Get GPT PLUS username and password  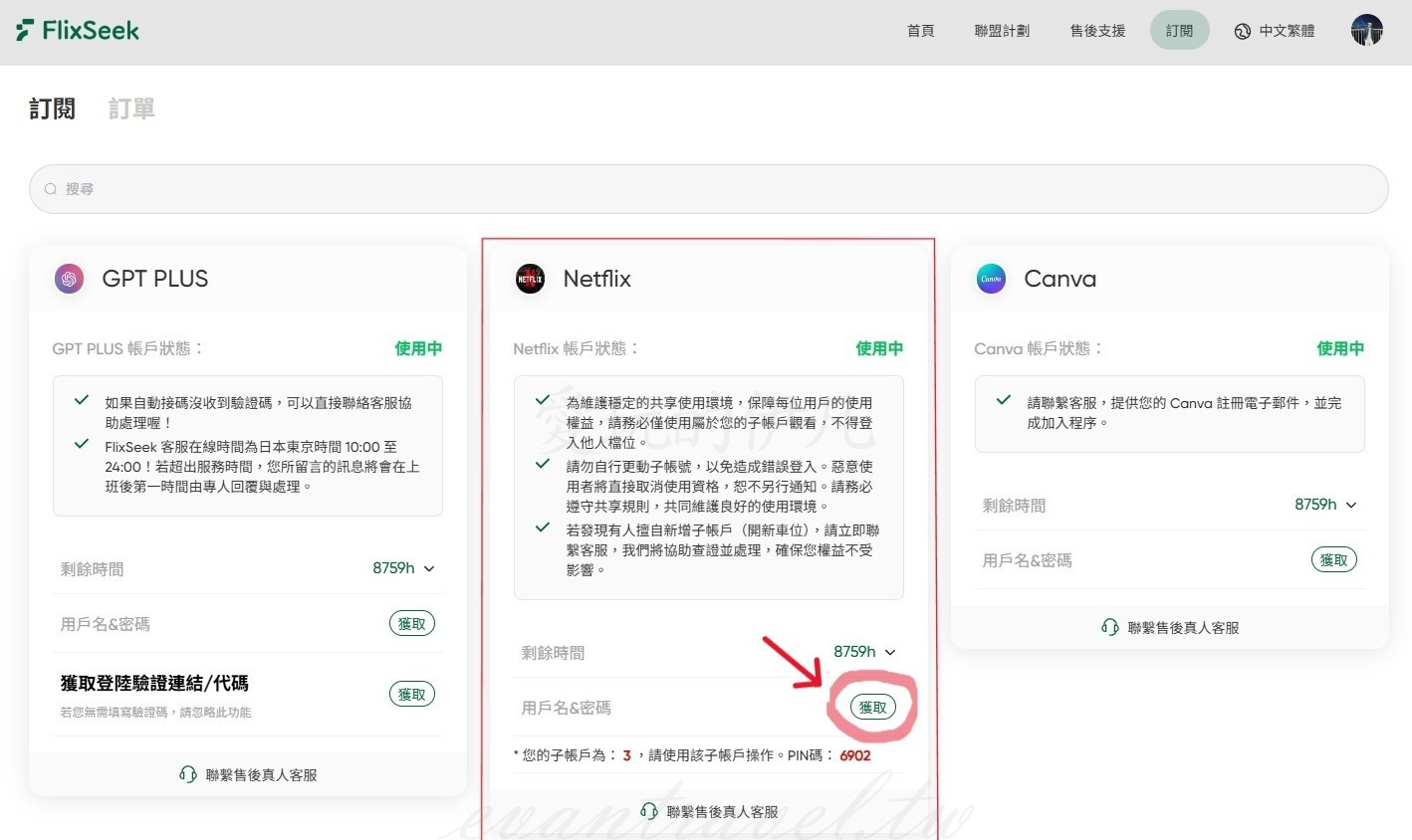[x=412, y=624]
